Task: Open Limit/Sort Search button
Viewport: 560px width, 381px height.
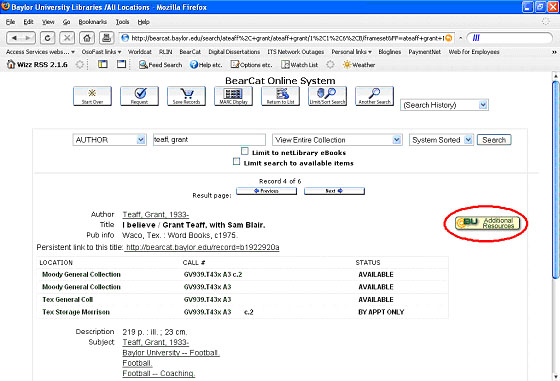Action: (x=328, y=96)
